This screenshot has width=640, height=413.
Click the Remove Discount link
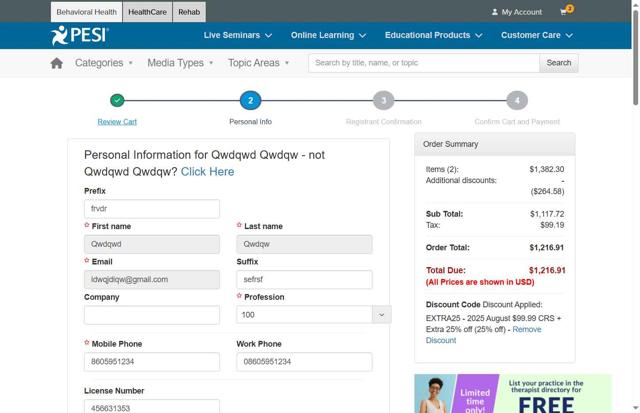coord(483,335)
